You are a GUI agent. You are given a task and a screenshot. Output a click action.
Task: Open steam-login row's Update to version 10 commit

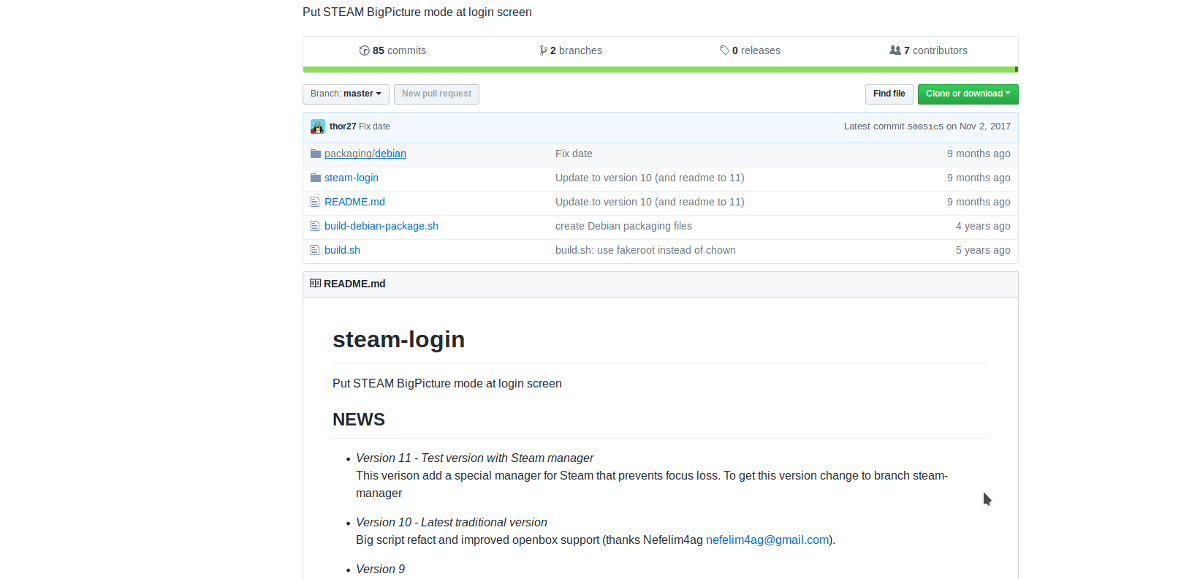click(649, 178)
